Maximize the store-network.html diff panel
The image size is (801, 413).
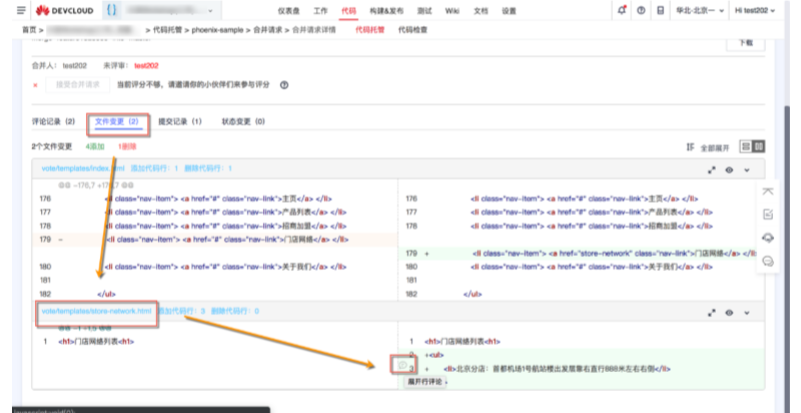712,313
